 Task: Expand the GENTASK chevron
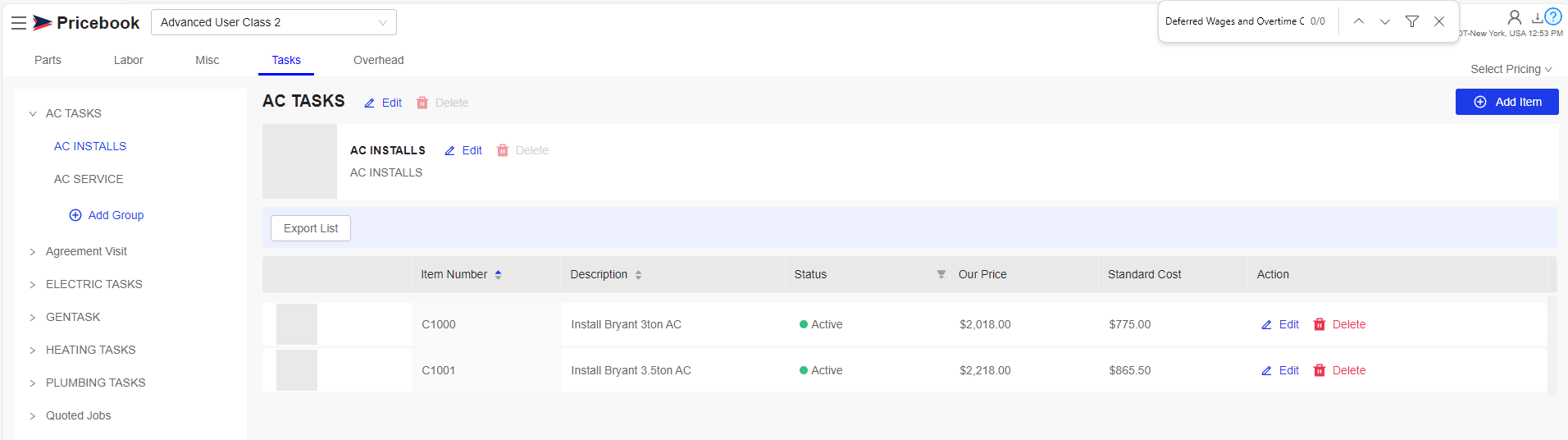point(33,318)
